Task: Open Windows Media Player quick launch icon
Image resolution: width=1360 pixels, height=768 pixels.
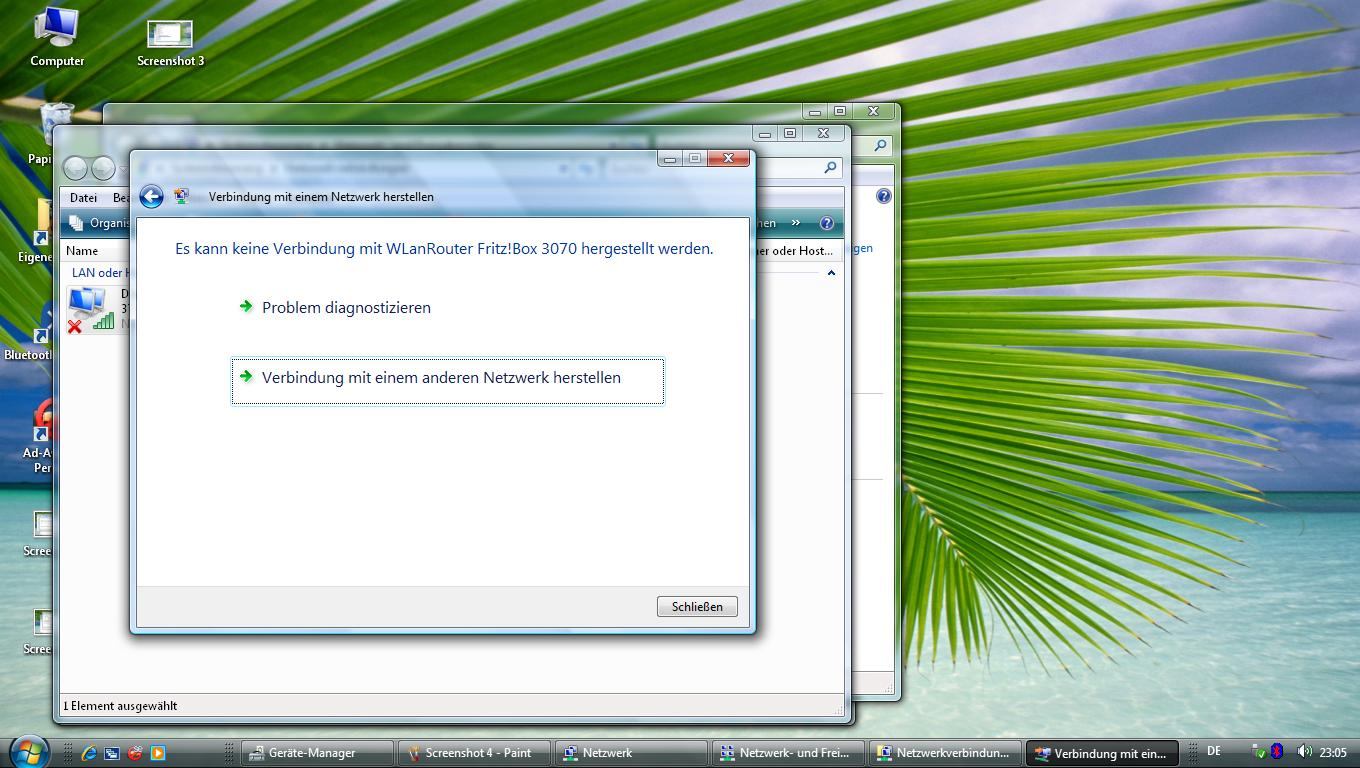Action: pos(157,753)
